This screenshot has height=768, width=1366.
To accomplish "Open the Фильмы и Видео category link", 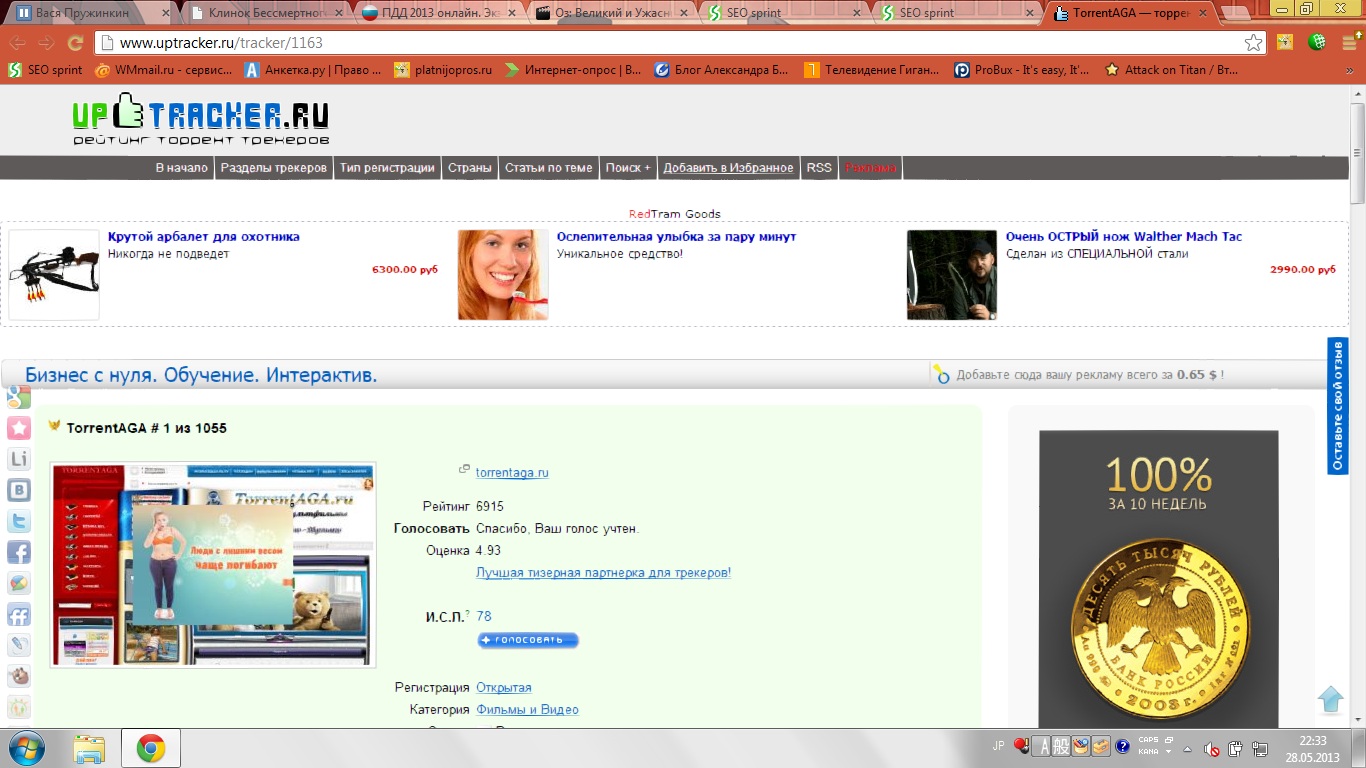I will tap(527, 710).
